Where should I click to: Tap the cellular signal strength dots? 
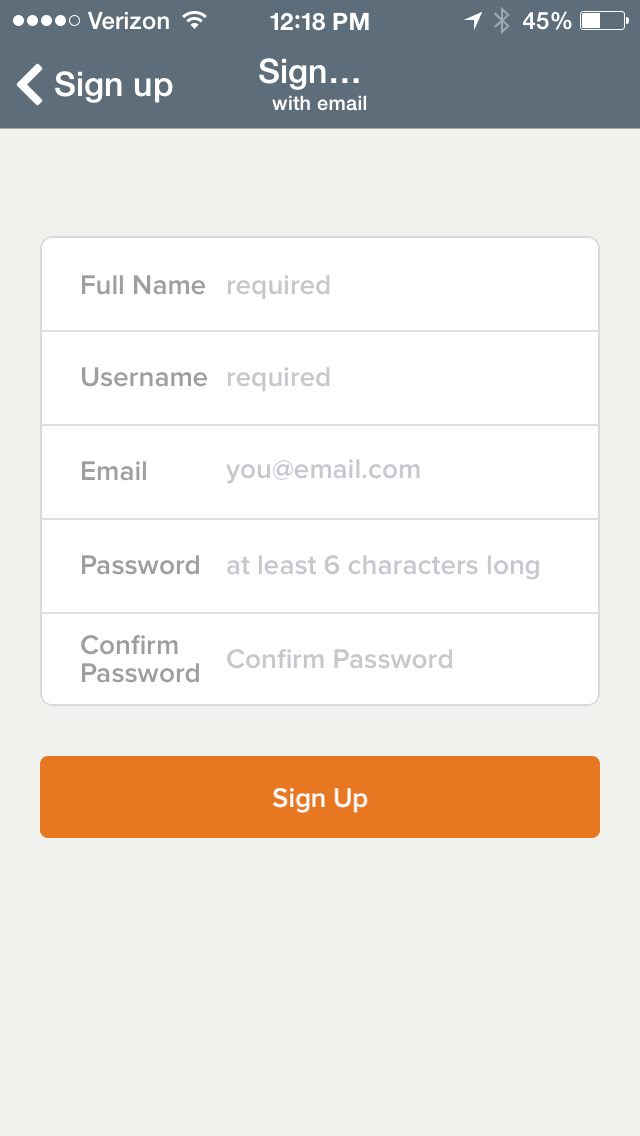pyautogui.click(x=46, y=20)
